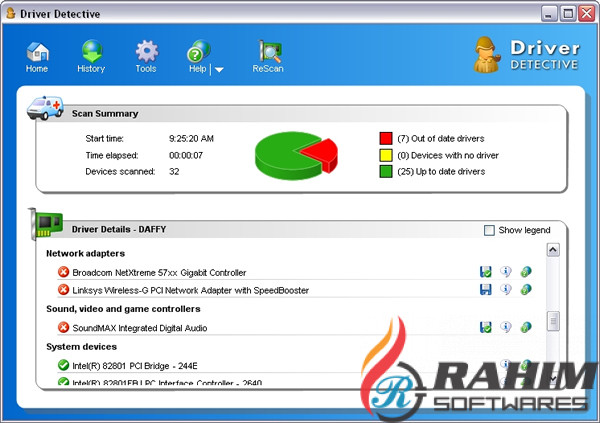Open web link for Linksys Wireless-G adapter
This screenshot has height=423, width=600.
pos(526,289)
